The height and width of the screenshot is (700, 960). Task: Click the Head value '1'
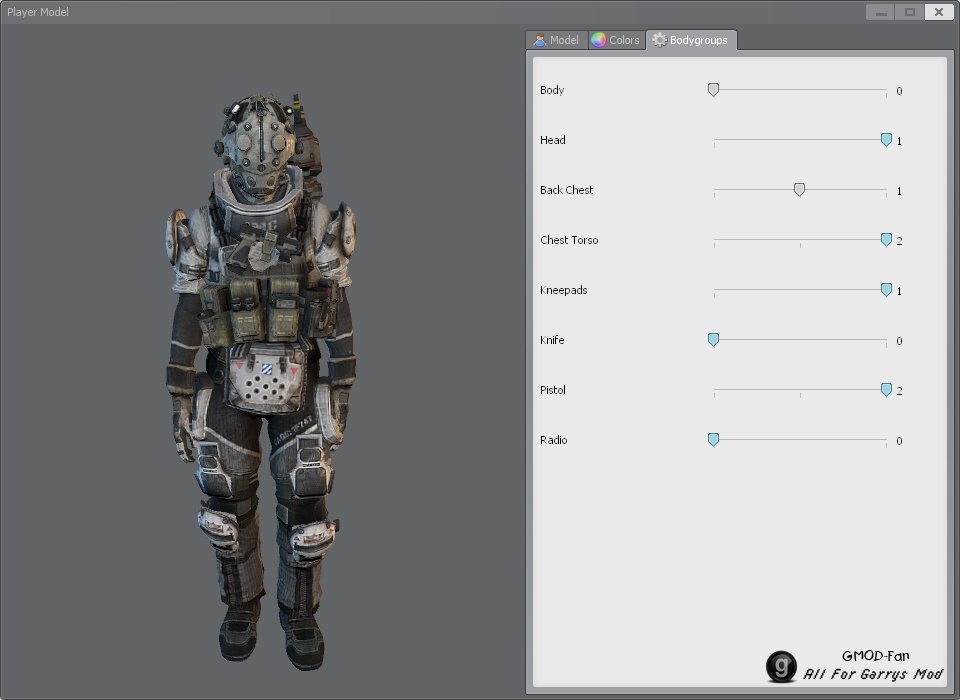point(899,141)
